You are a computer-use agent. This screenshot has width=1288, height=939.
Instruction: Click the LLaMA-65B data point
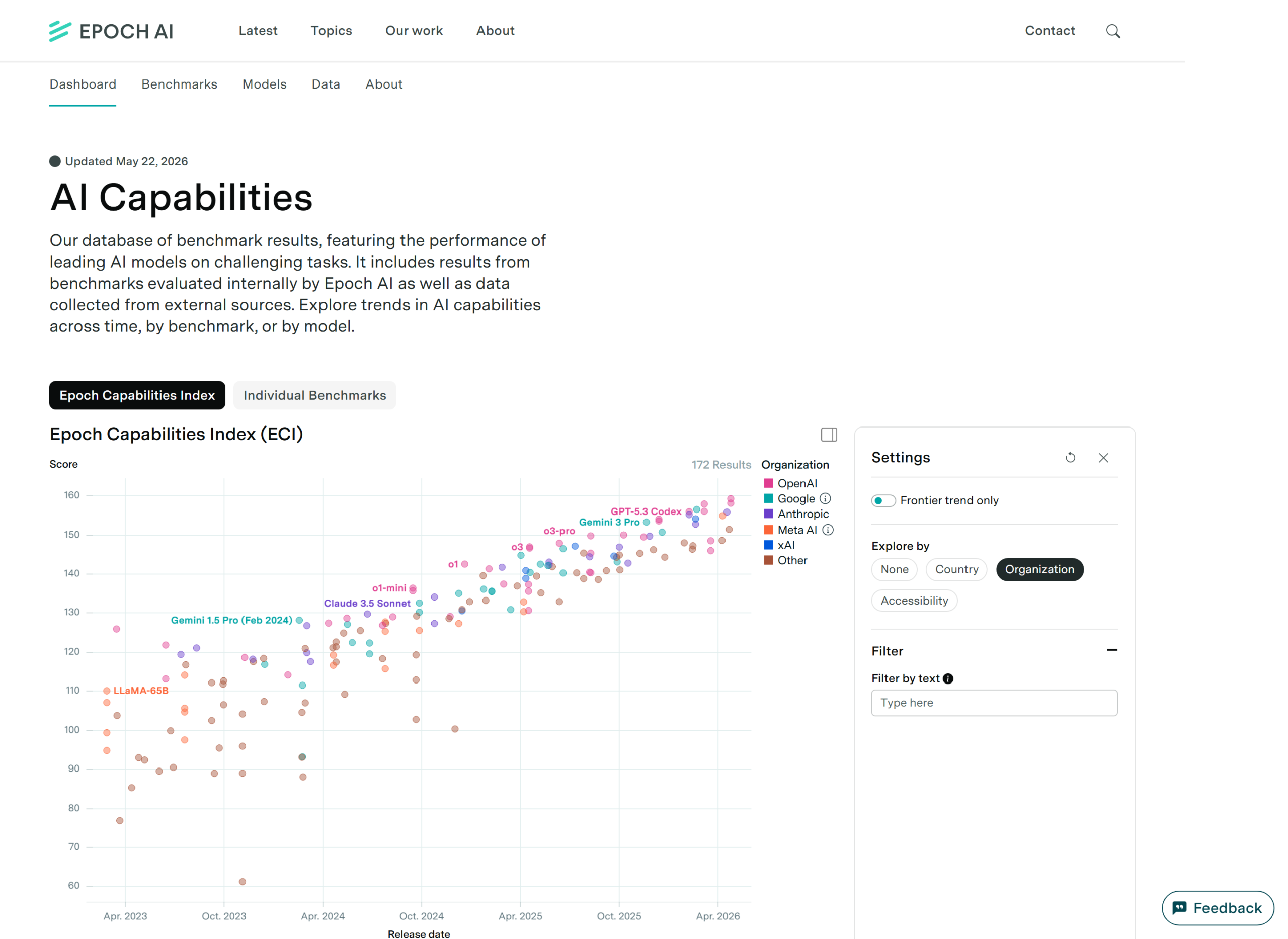[106, 691]
